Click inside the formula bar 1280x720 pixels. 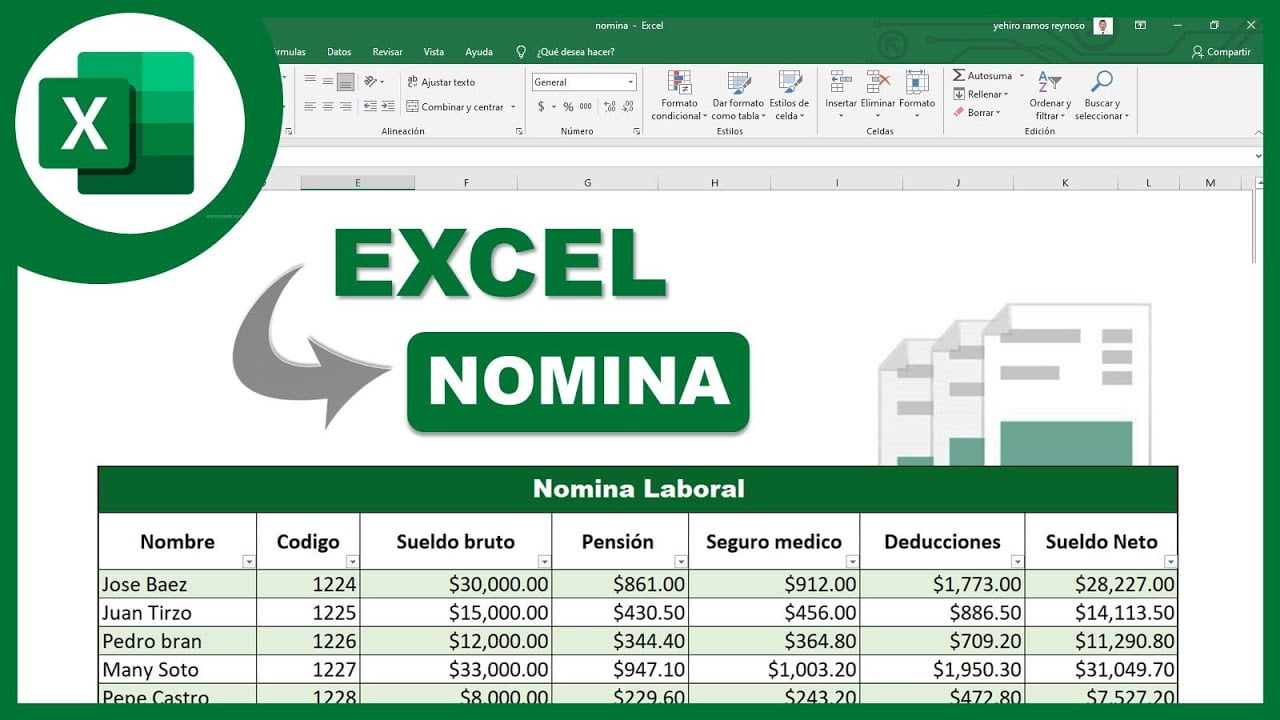click(x=760, y=156)
